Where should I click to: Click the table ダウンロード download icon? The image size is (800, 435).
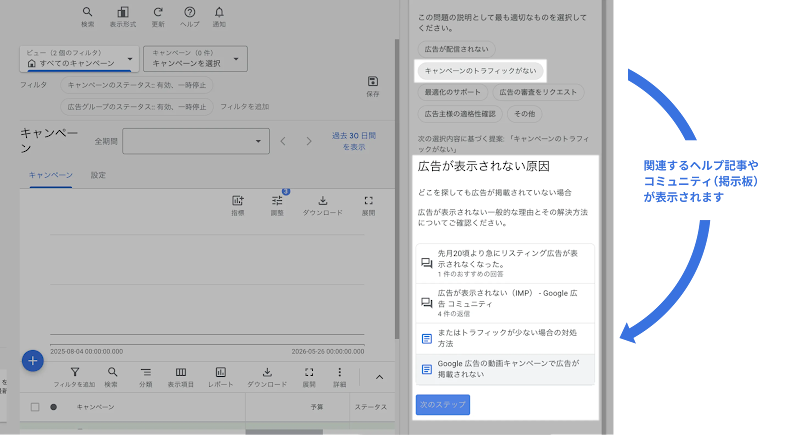click(267, 372)
